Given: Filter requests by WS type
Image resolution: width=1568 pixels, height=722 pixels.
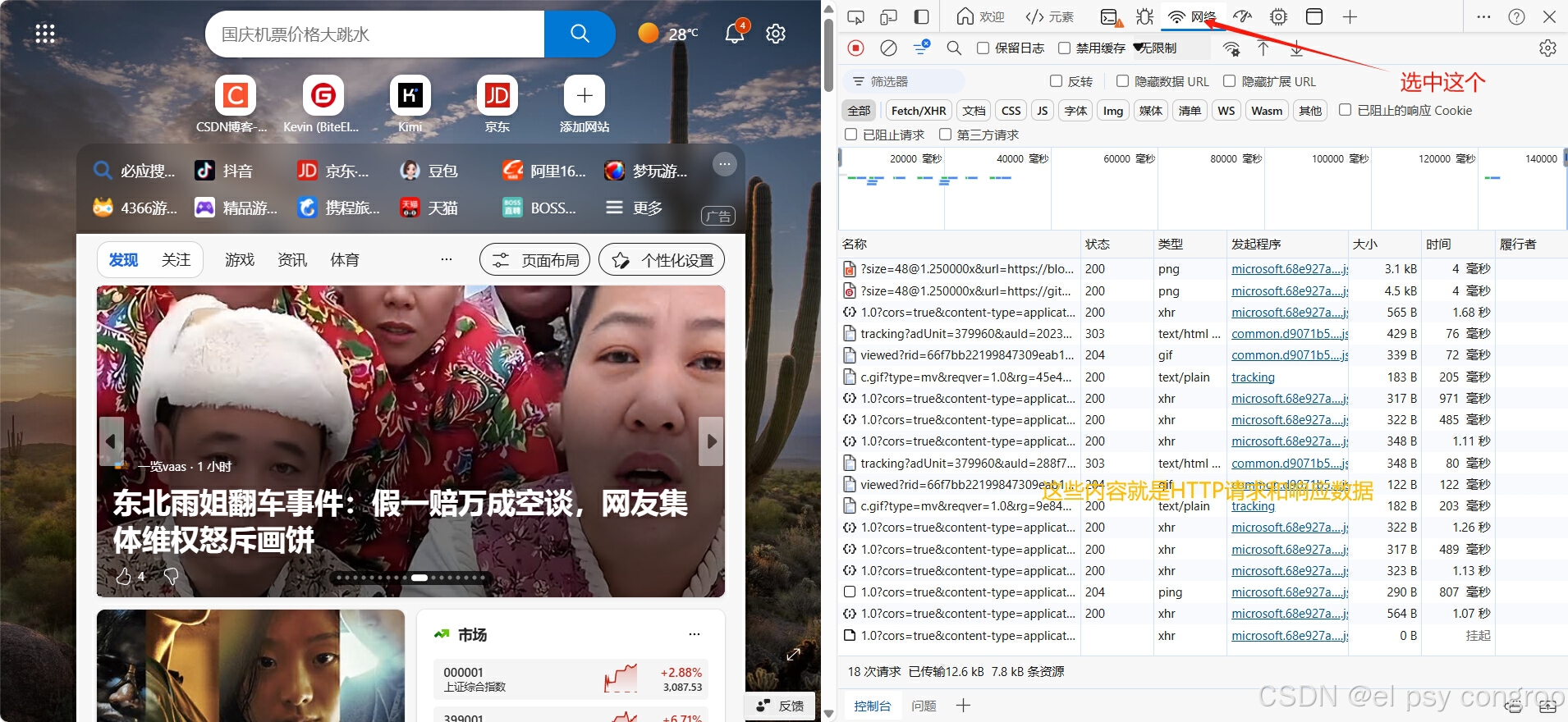Looking at the screenshot, I should click(1226, 111).
